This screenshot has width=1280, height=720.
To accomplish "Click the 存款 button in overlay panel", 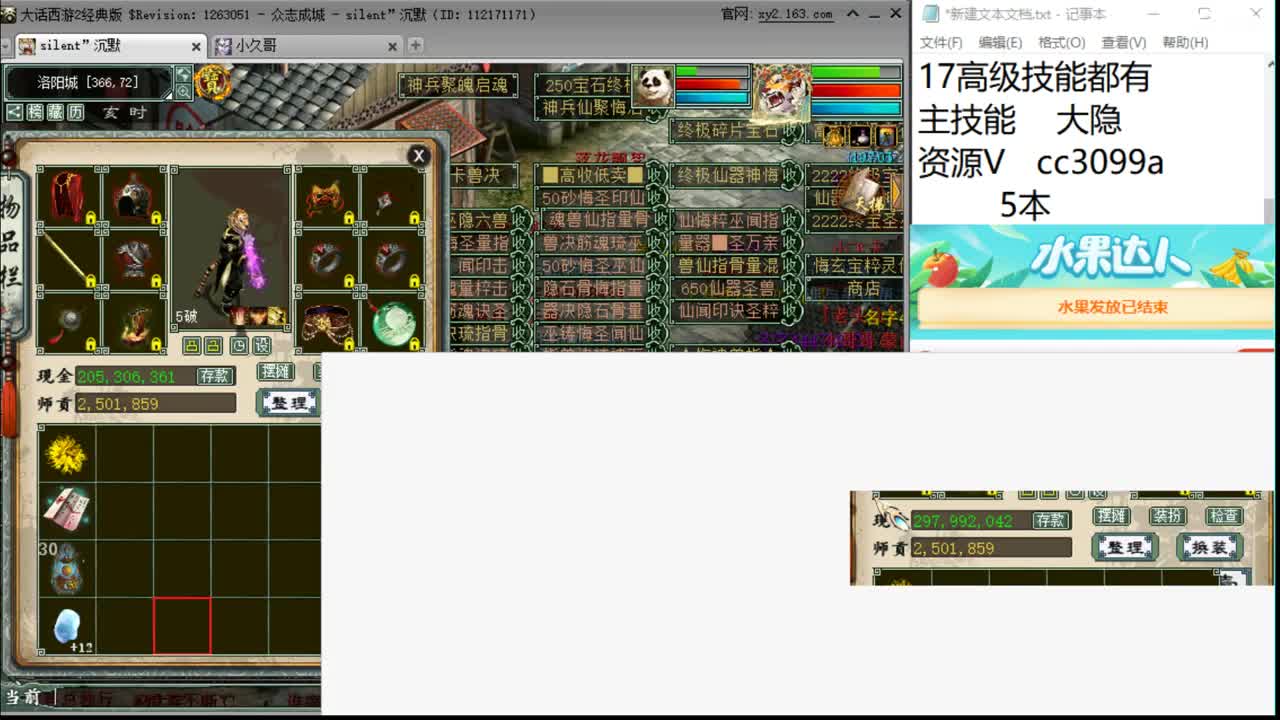I will click(x=1051, y=520).
